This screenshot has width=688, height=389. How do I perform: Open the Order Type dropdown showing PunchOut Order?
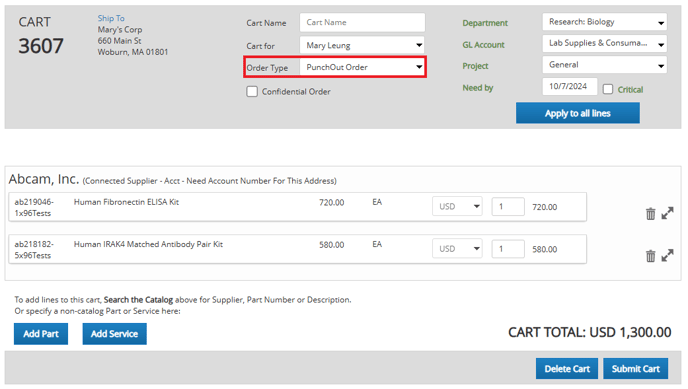point(362,67)
